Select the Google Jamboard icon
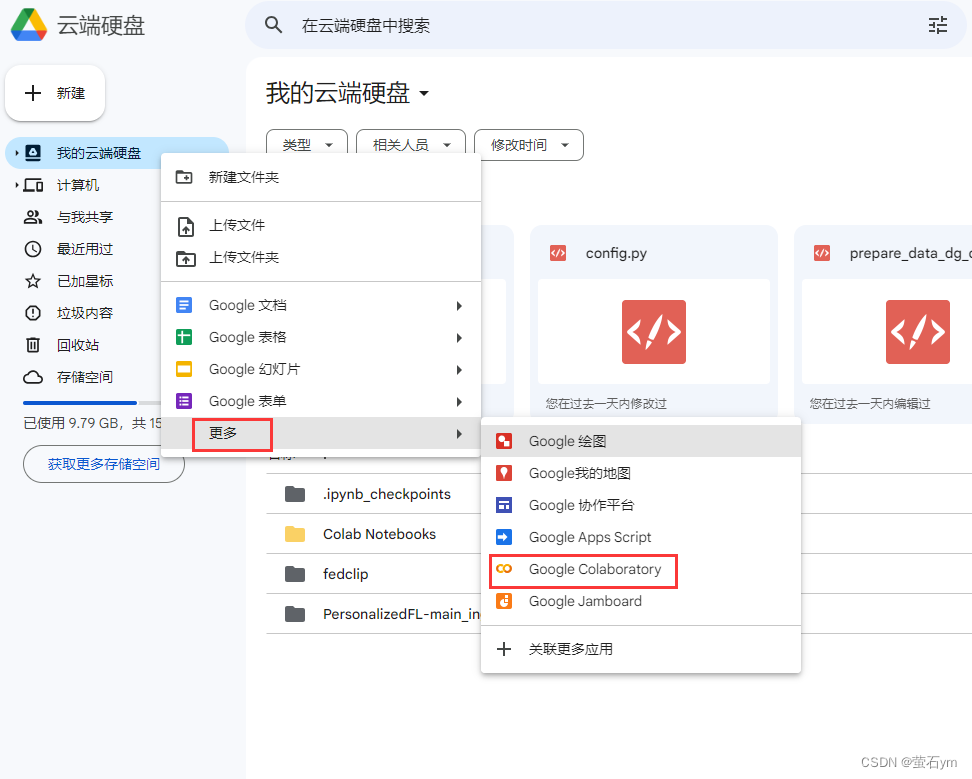The width and height of the screenshot is (972, 779). tap(504, 601)
